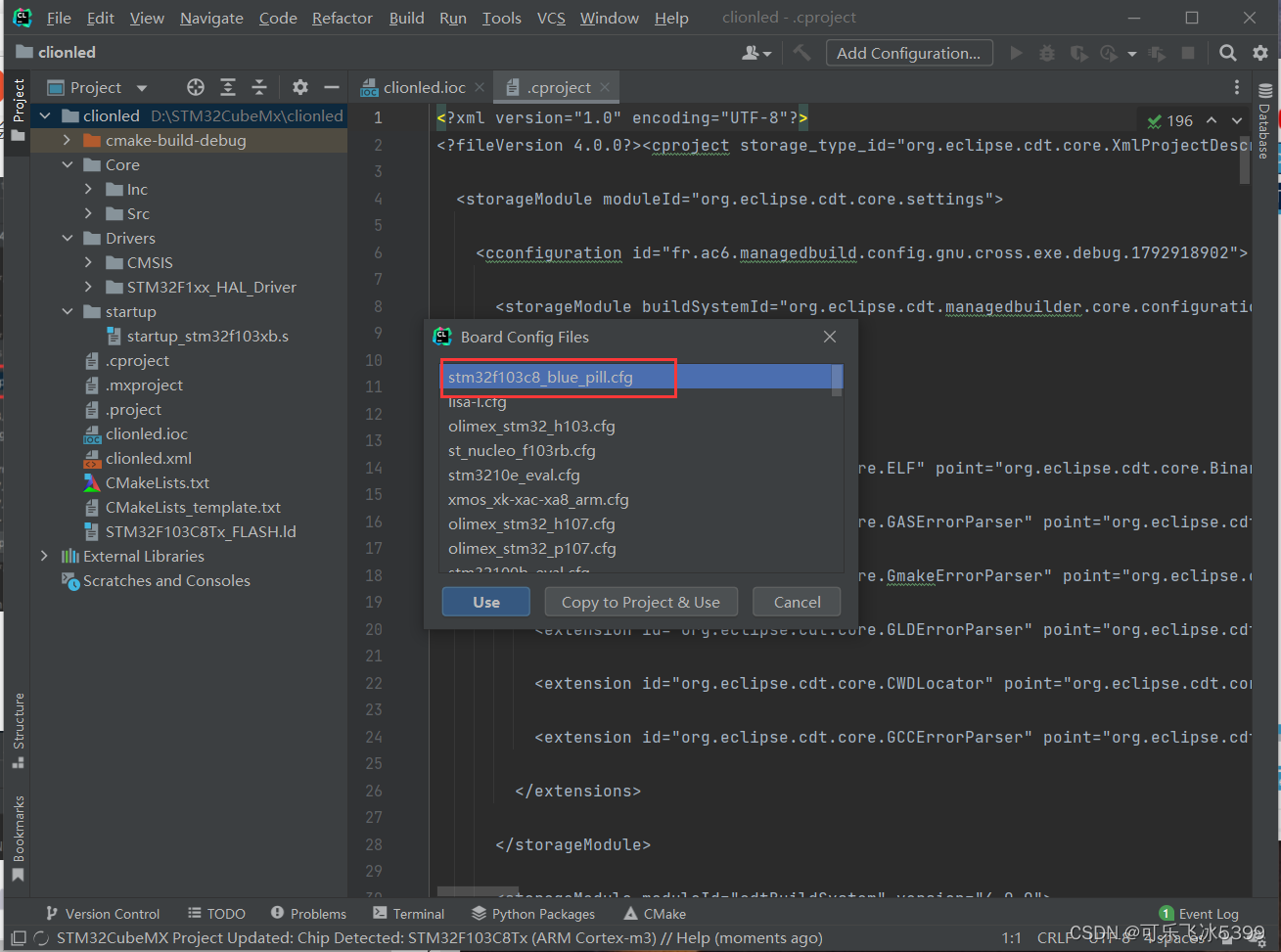
Task: Expand the Inc folder
Action: (x=88, y=189)
